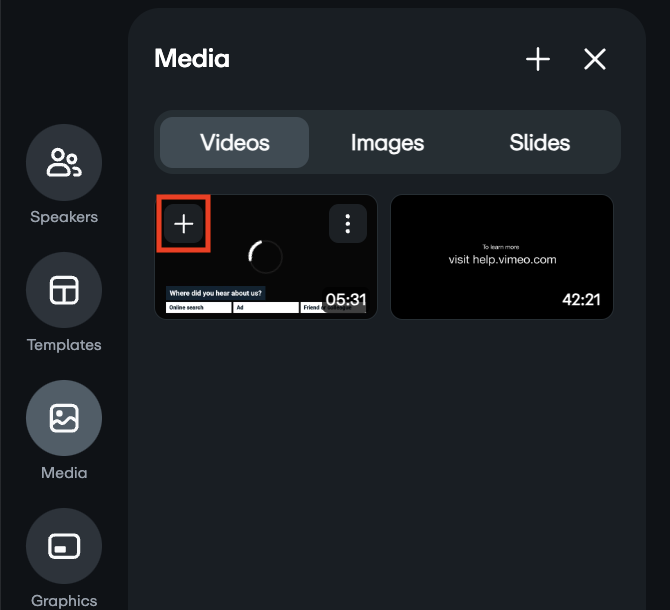Click the Graphics text label
Viewport: 670px width, 610px height.
click(x=64, y=601)
